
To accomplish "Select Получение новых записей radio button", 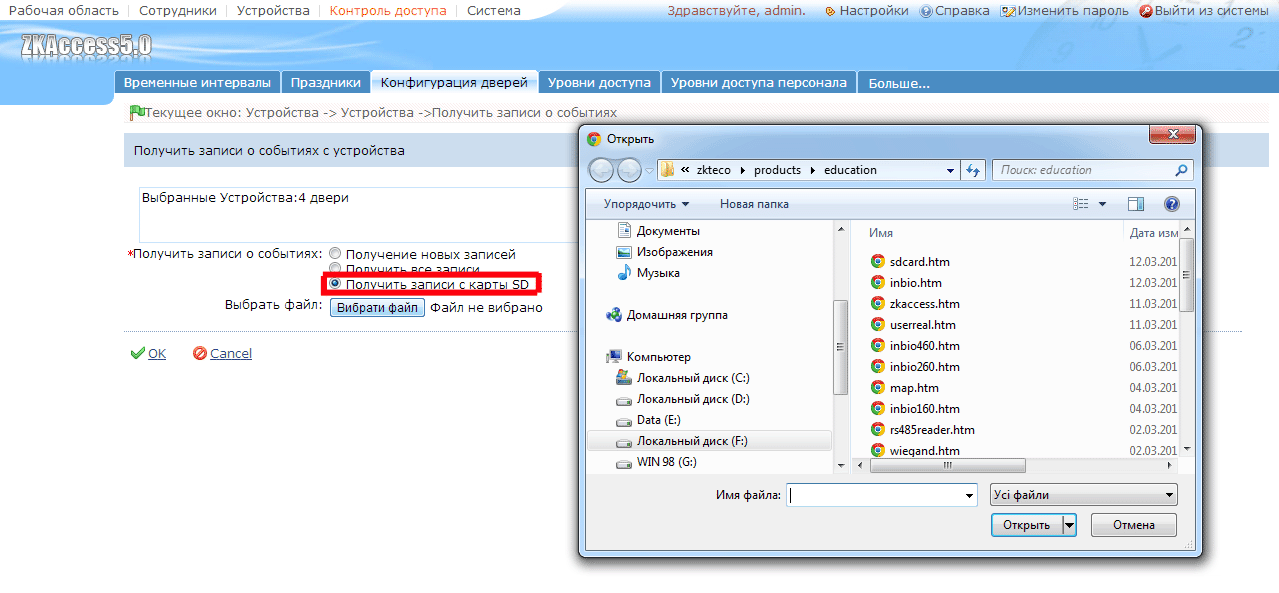I will (335, 254).
